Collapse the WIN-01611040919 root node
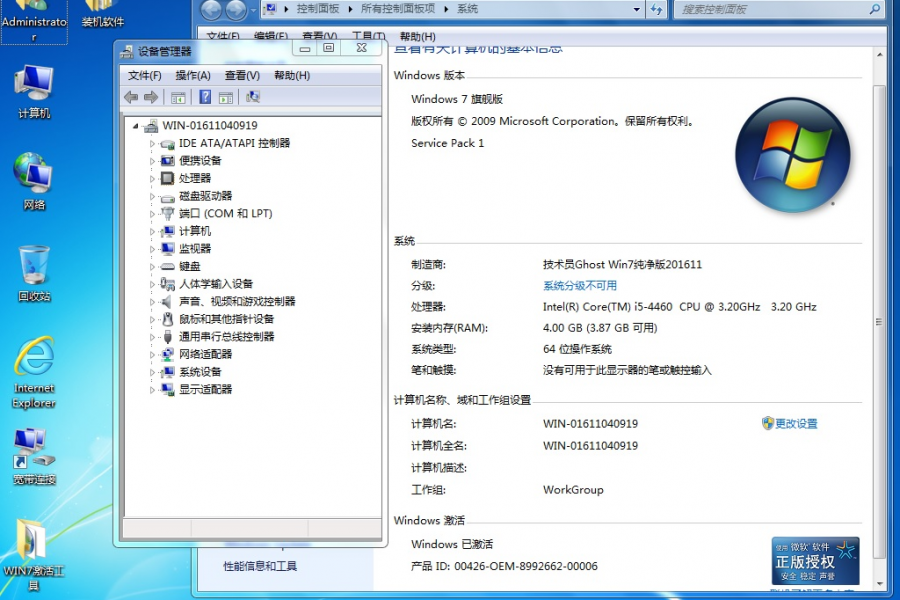Viewport: 900px width, 600px height. tap(135, 126)
